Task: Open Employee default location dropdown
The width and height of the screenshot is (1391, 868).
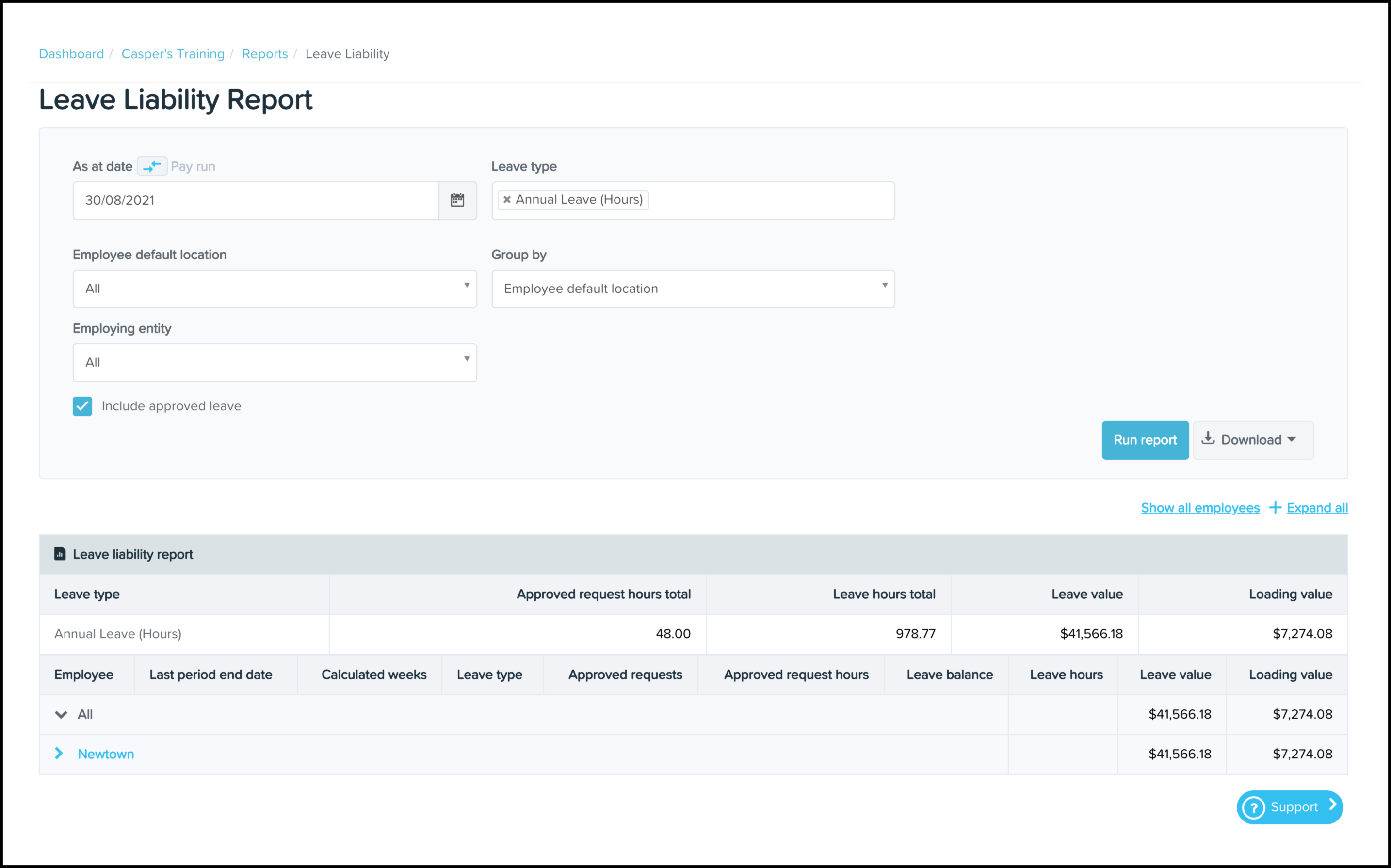Action: tap(275, 289)
